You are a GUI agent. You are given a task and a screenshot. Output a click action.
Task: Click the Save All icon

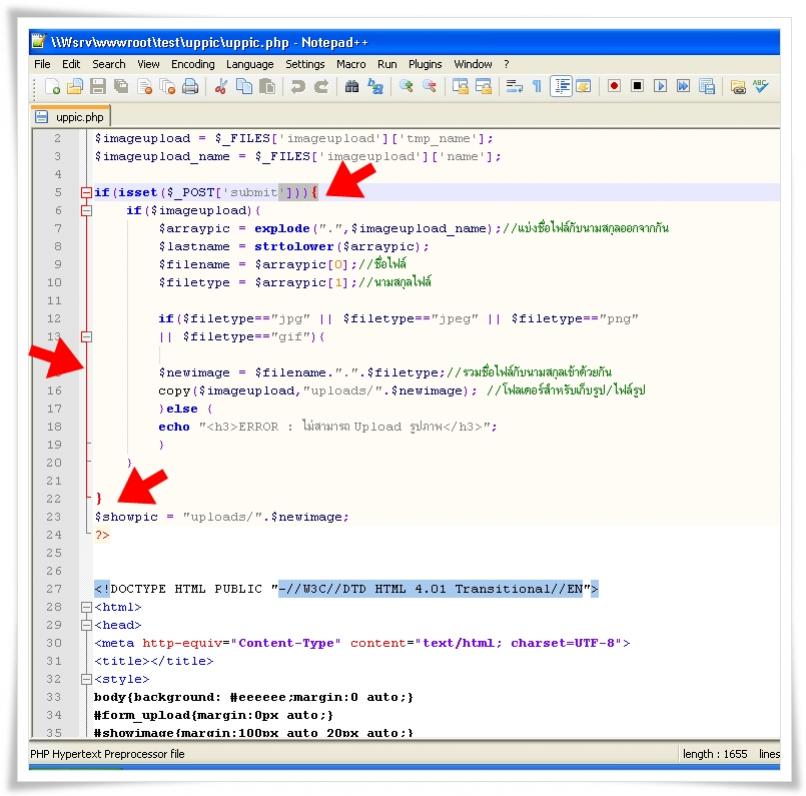pos(121,86)
